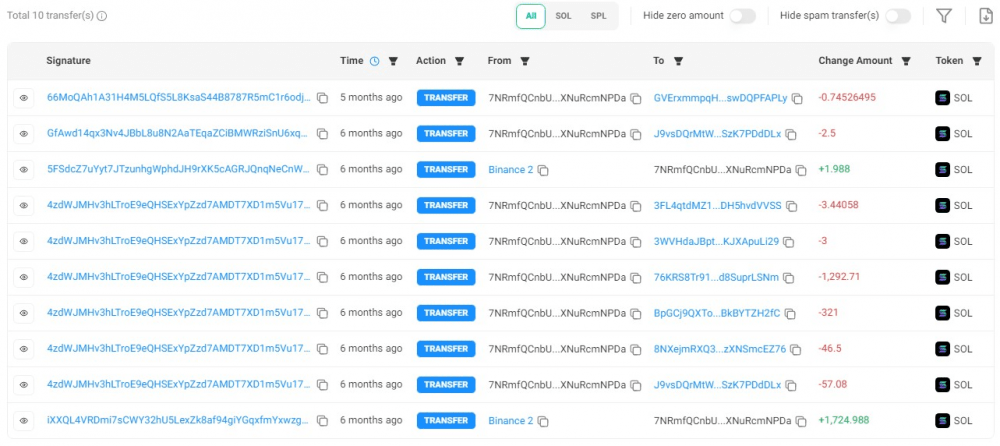
Task: Copy signature in the -3.44058 row
Action: pyautogui.click(x=323, y=205)
